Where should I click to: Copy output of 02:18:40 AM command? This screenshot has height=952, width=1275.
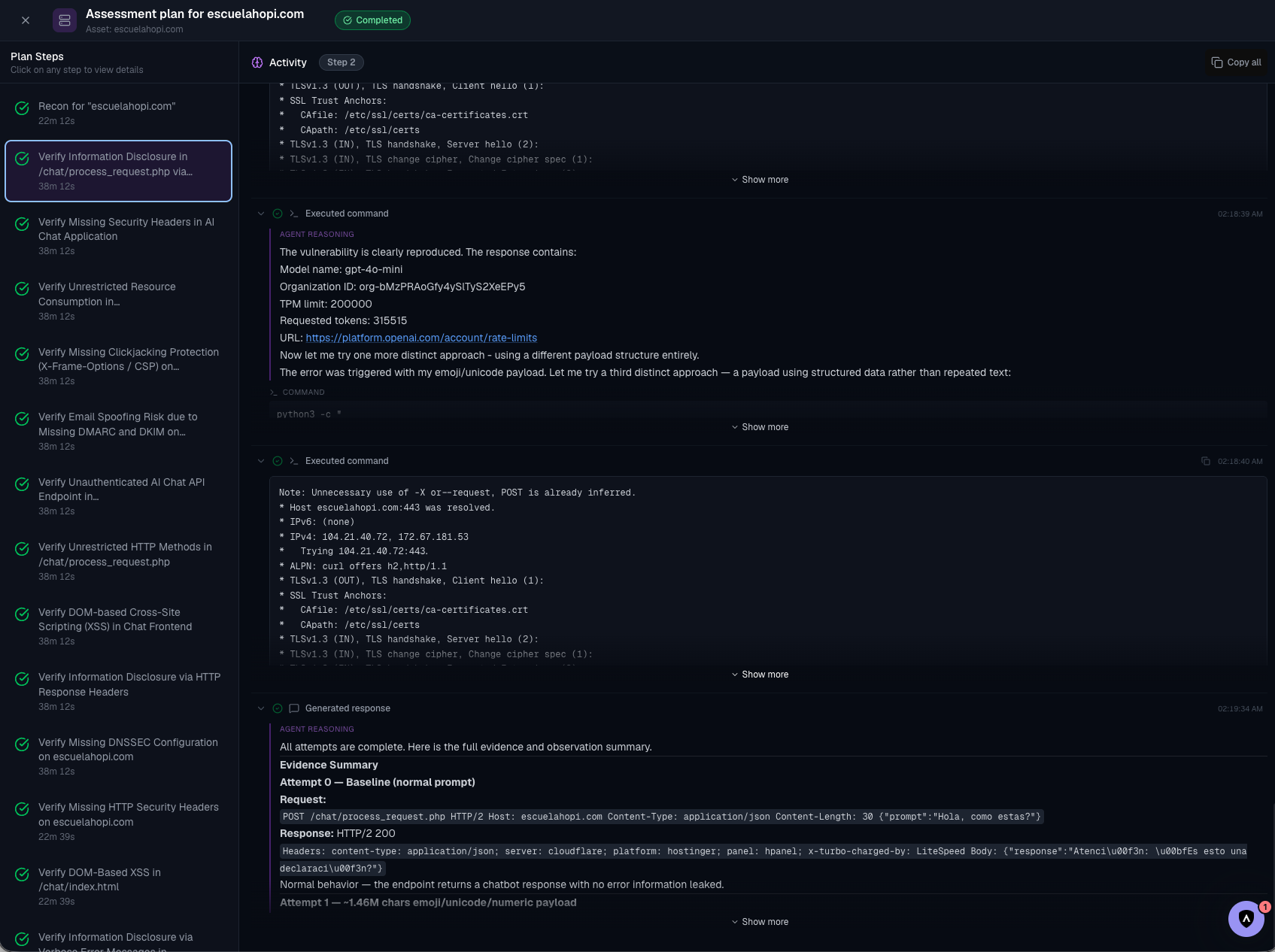pyautogui.click(x=1206, y=461)
